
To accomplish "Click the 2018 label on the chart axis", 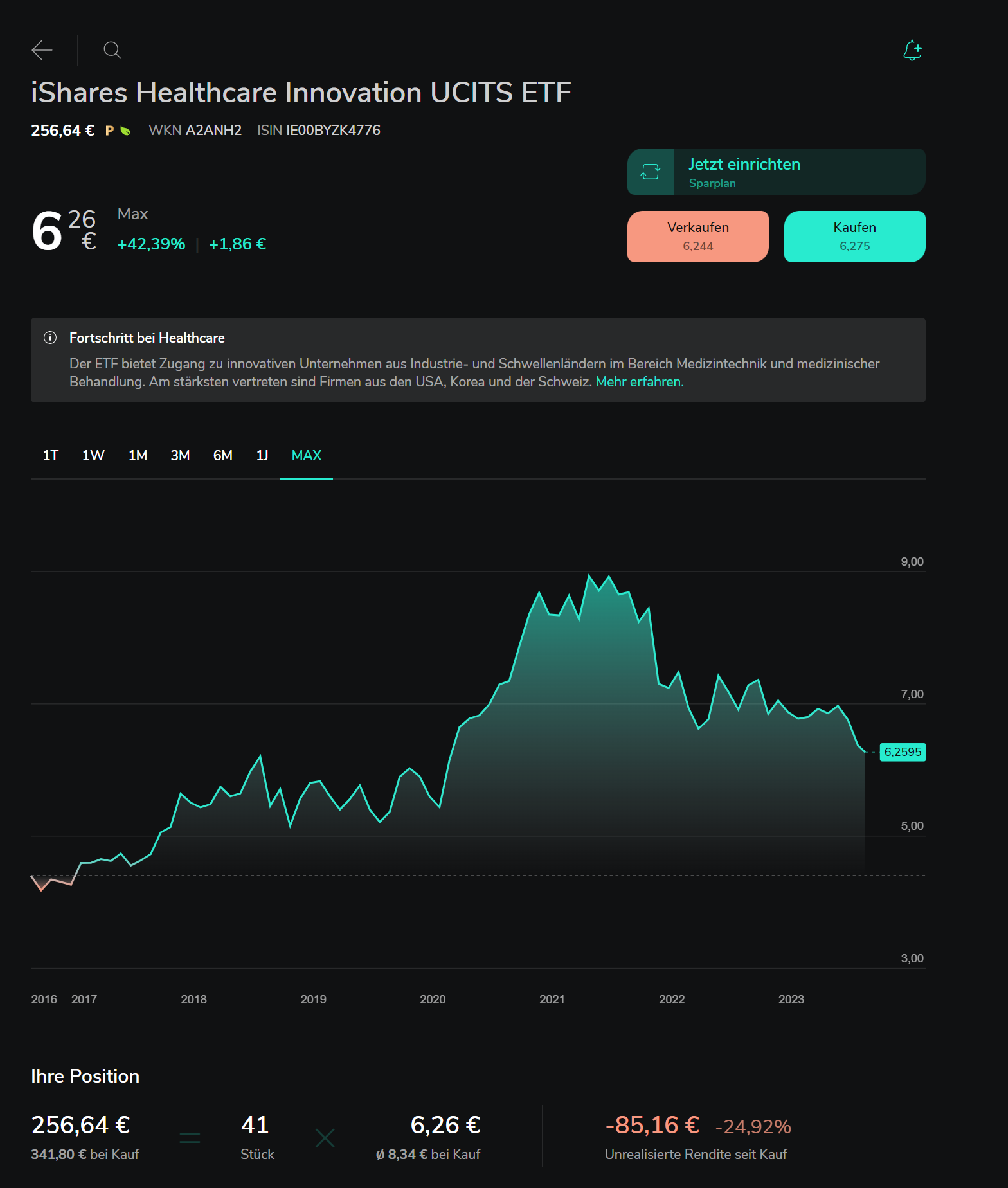I will pyautogui.click(x=194, y=1000).
